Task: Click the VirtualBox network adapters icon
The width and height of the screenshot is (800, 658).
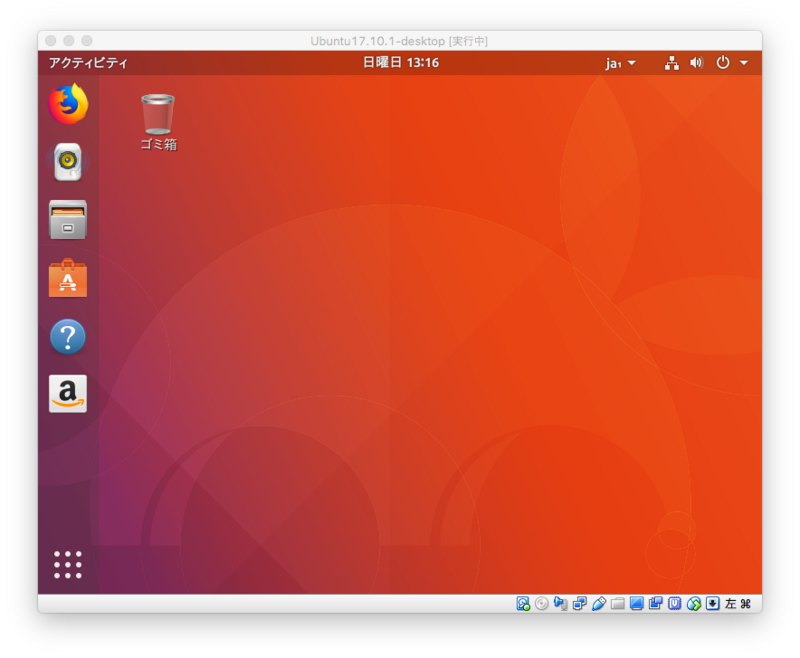Action: [x=580, y=604]
